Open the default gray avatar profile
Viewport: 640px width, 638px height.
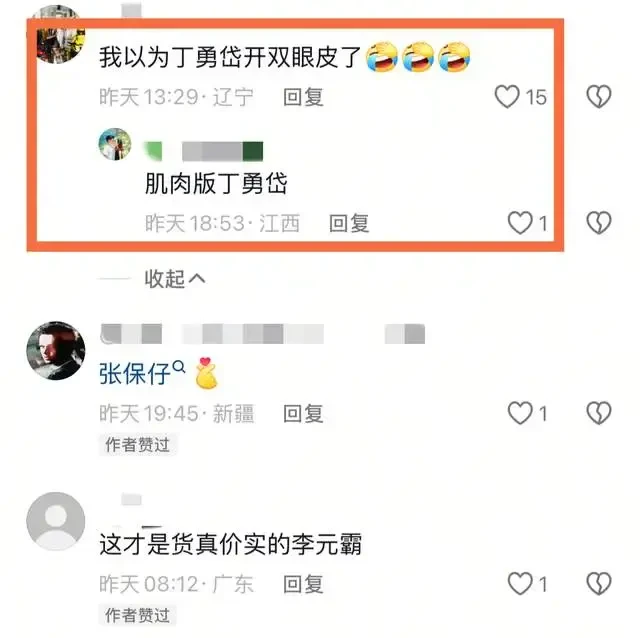pos(56,521)
